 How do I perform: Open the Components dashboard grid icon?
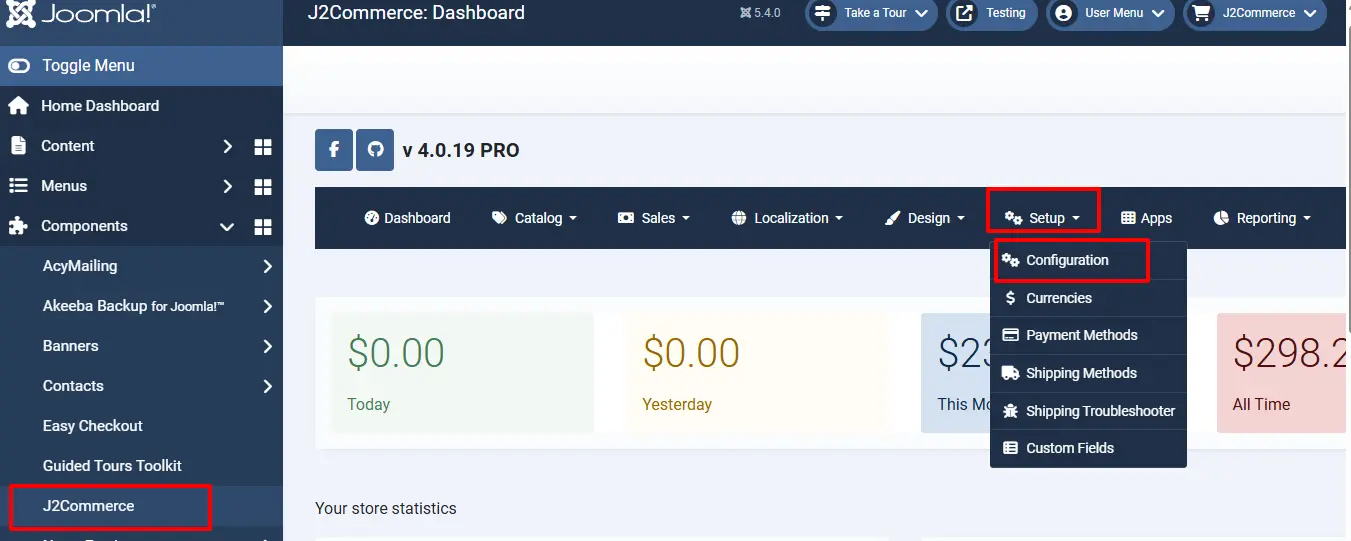point(263,227)
